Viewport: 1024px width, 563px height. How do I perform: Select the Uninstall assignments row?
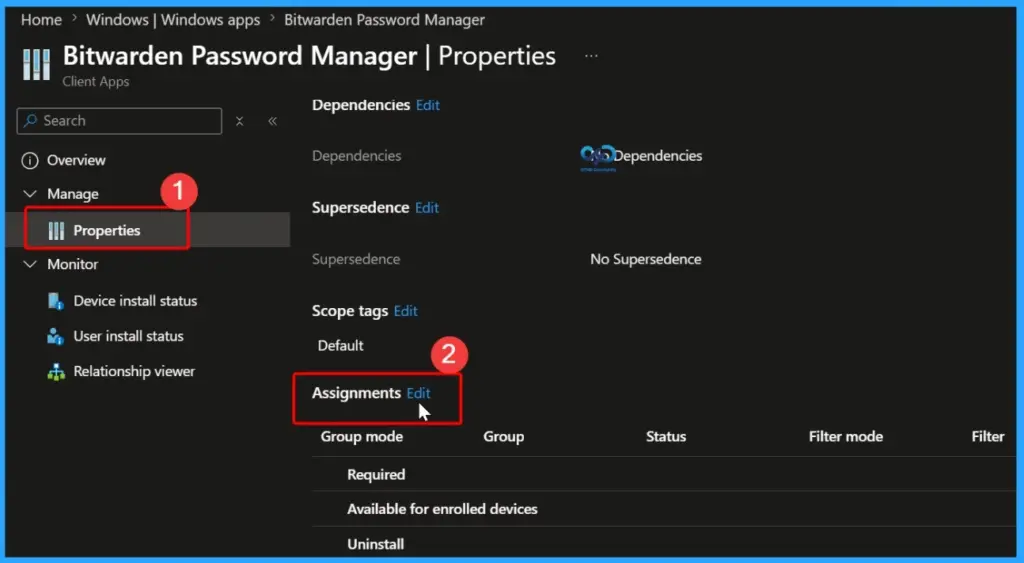point(664,544)
